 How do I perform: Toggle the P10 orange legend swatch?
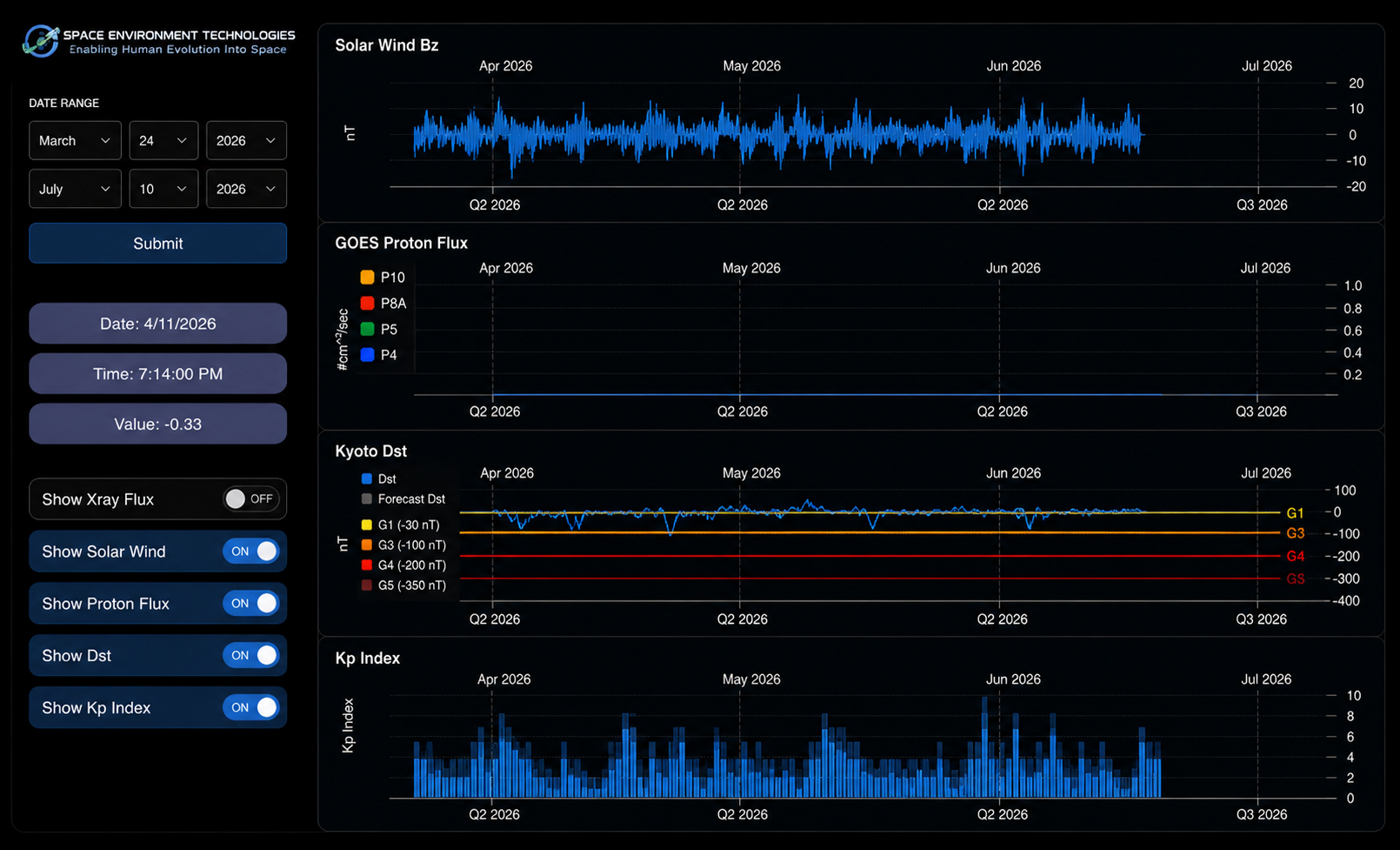click(x=367, y=278)
